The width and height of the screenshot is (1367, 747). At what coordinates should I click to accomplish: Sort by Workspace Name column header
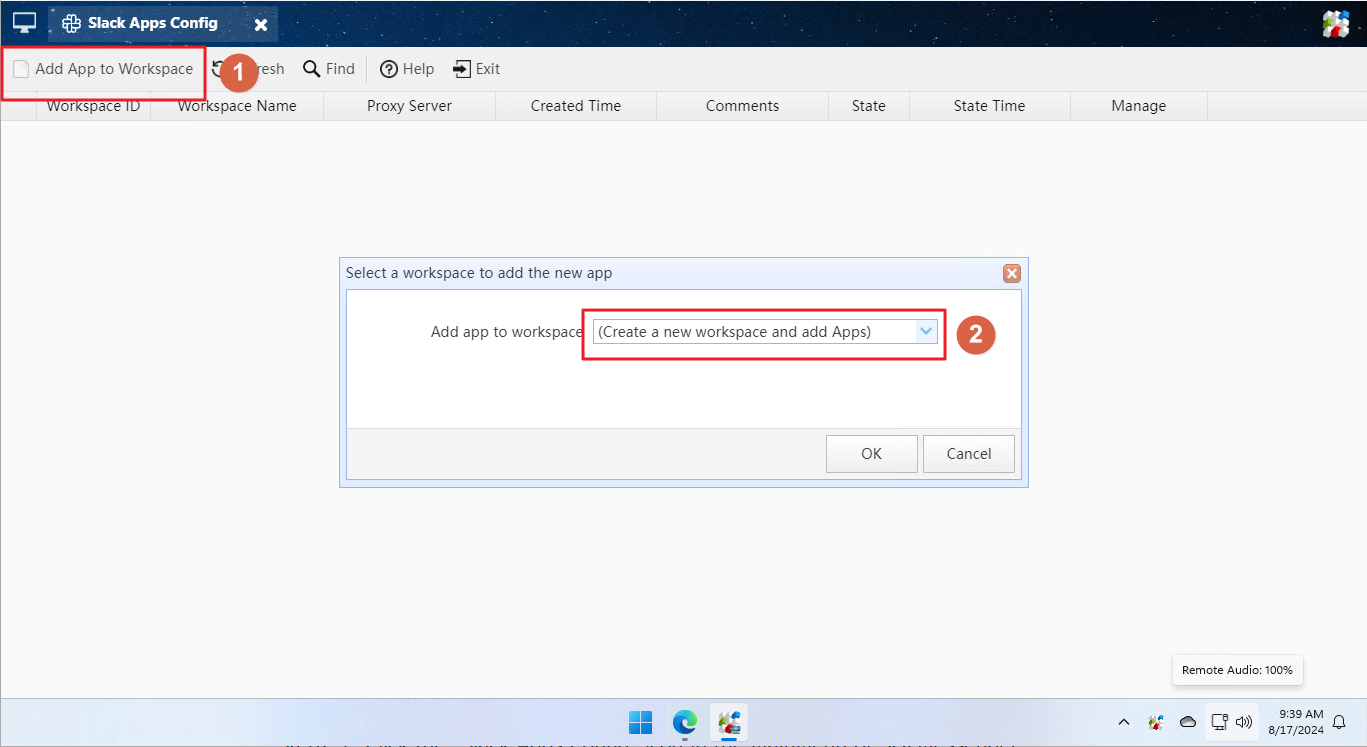click(x=237, y=106)
